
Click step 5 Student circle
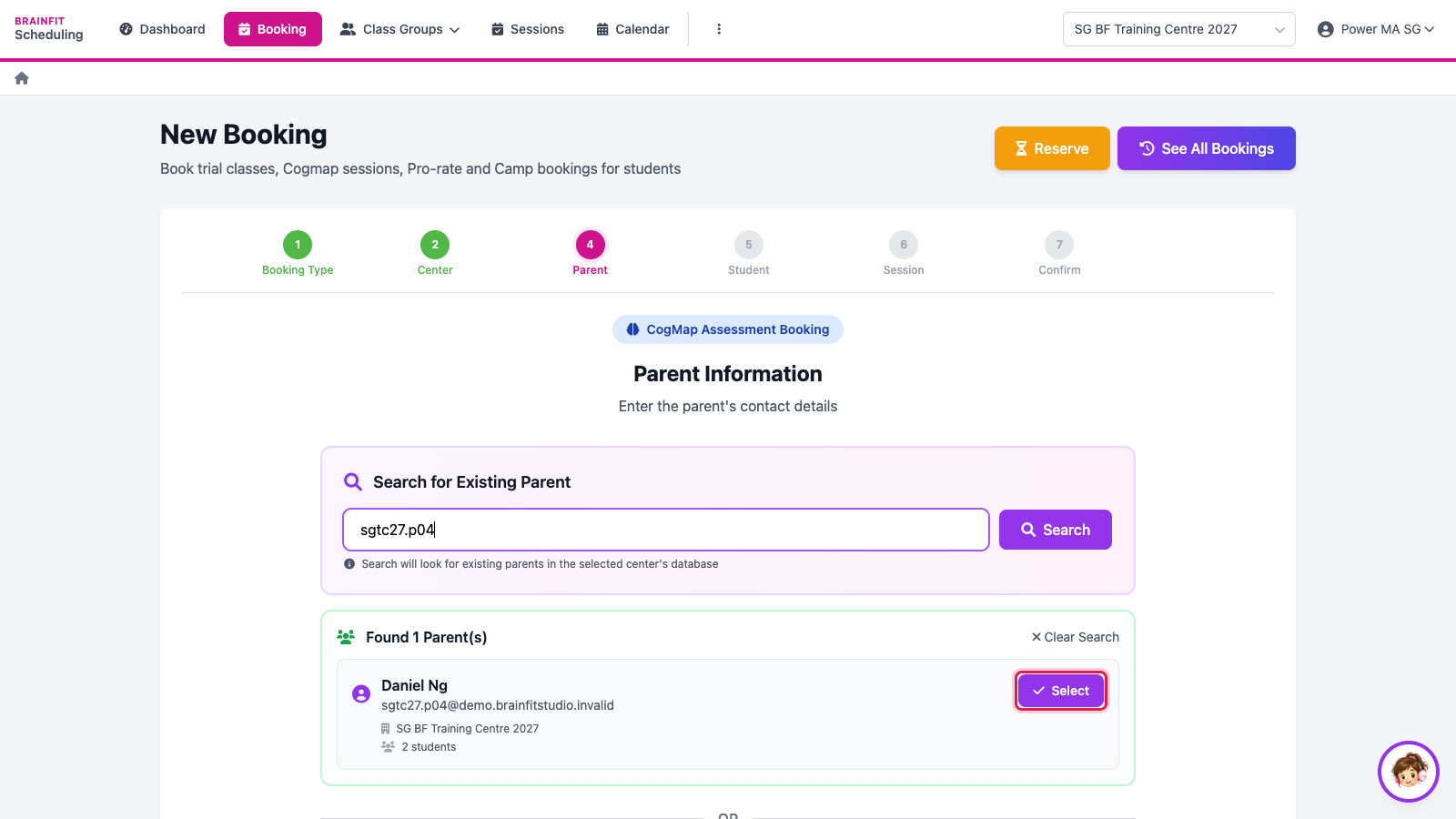(749, 245)
